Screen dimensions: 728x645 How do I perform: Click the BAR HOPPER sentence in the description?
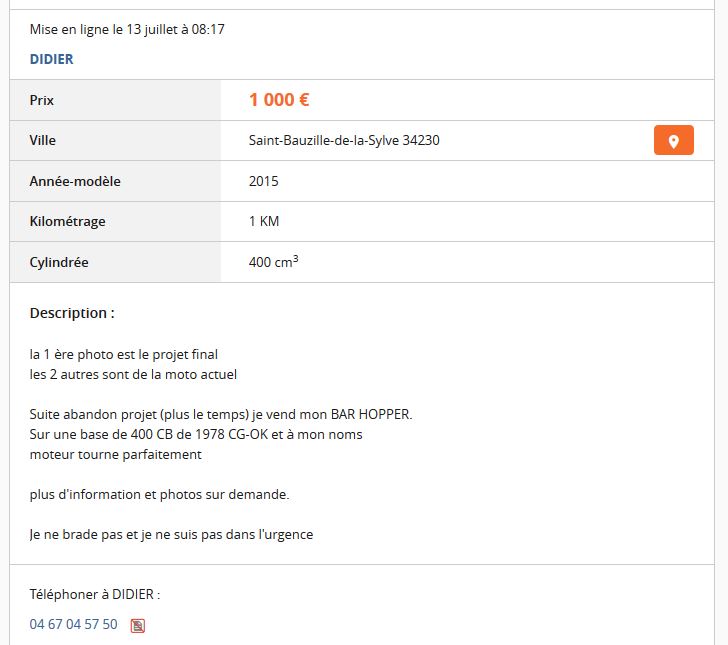click(221, 414)
